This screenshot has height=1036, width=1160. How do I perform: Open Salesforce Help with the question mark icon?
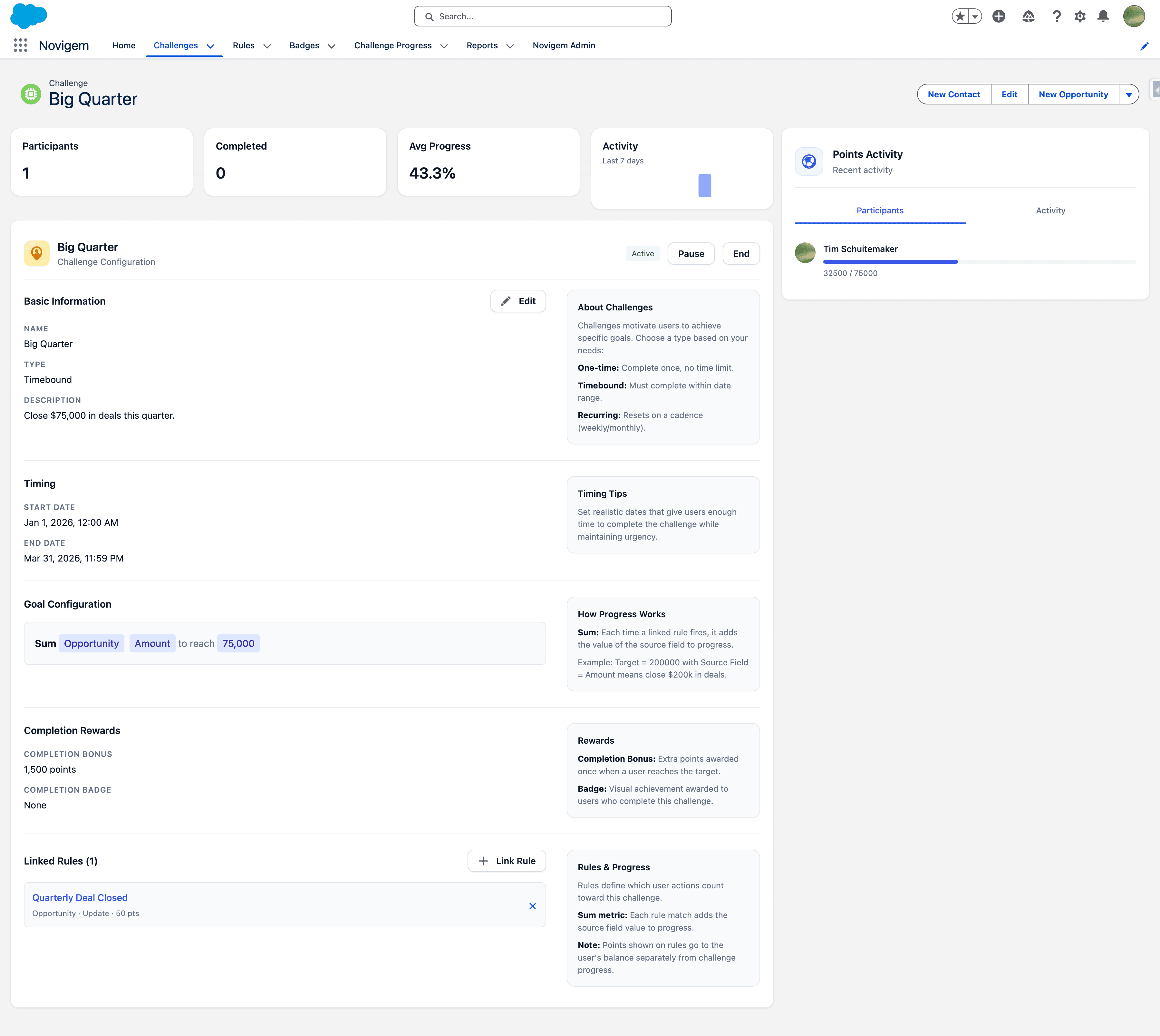[1057, 16]
